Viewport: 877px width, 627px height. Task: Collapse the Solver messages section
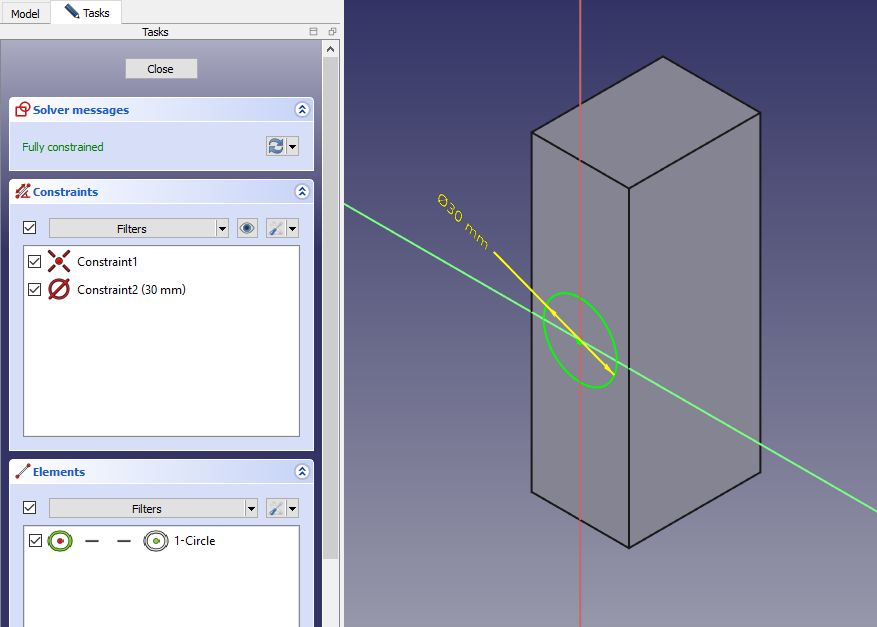[301, 110]
